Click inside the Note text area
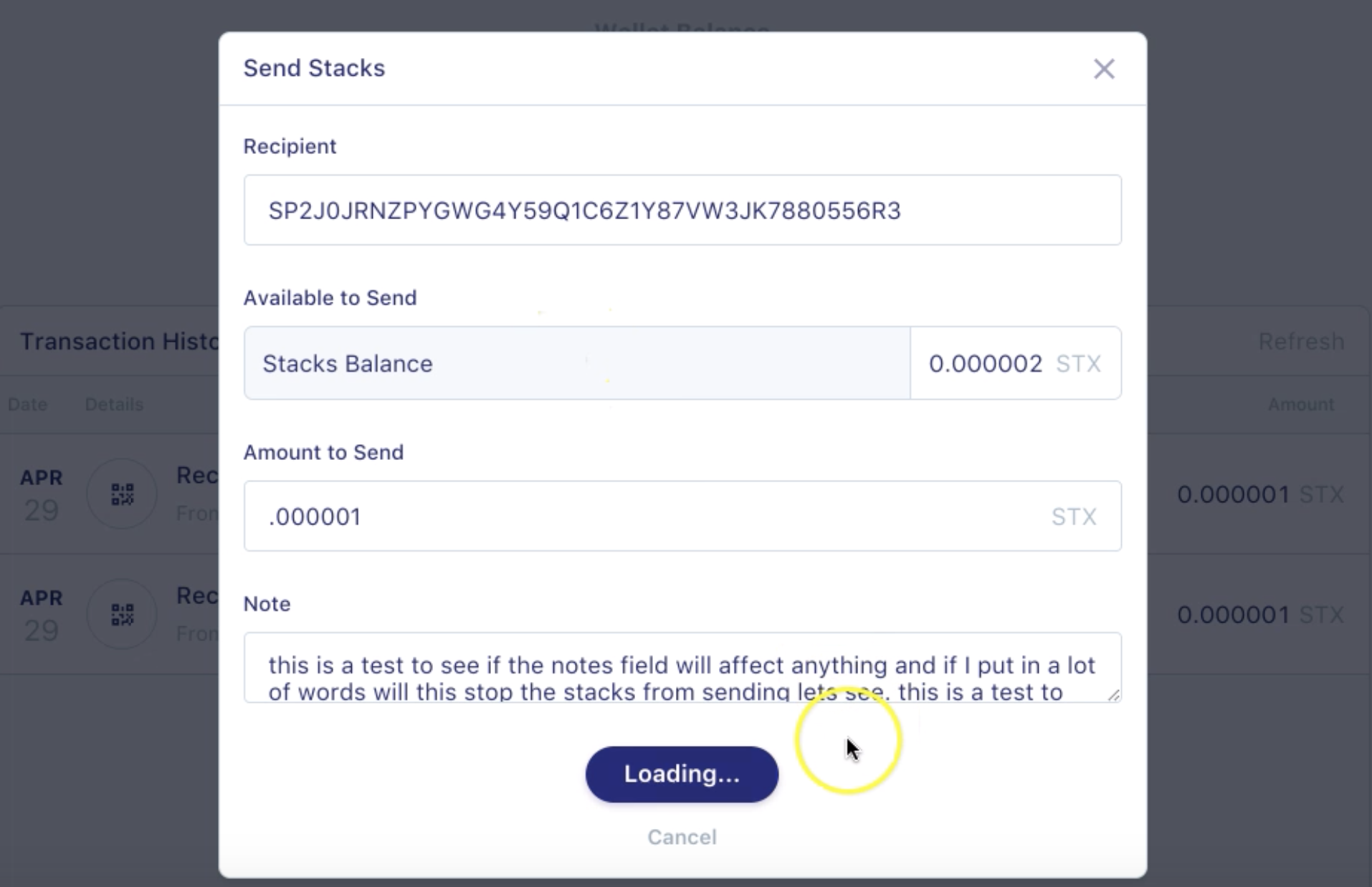 681,666
